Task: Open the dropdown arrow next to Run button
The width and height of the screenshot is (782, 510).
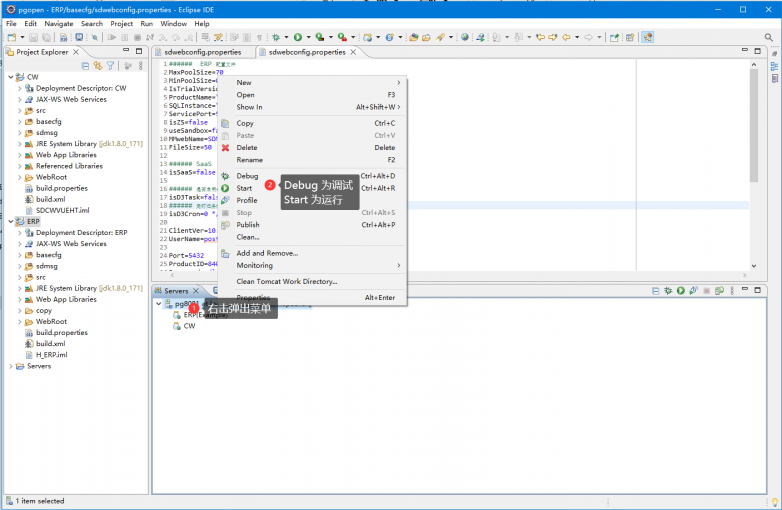Action: [x=307, y=37]
